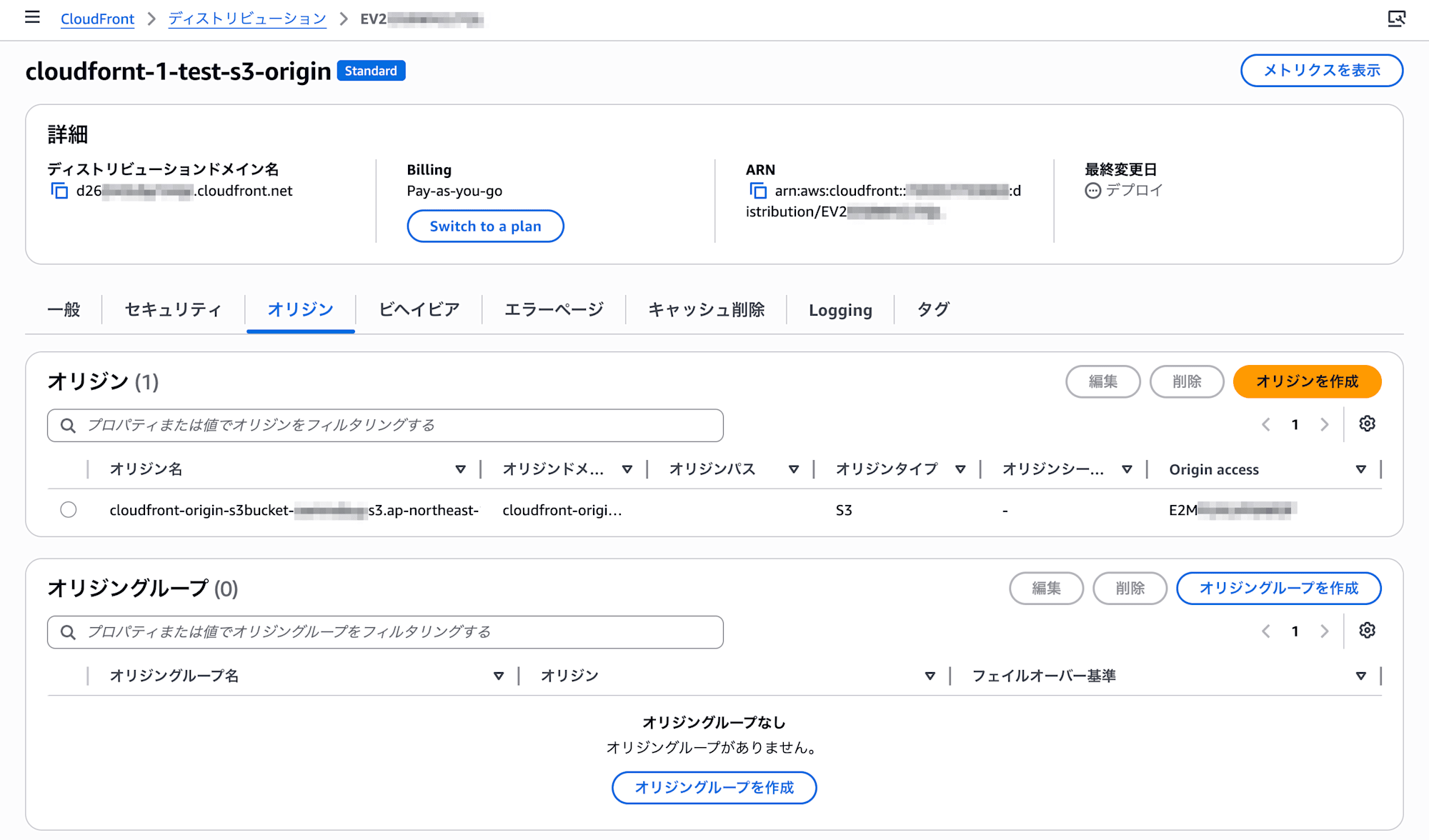Click the Standard badge next to title
The width and height of the screenshot is (1429, 840).
click(x=371, y=71)
